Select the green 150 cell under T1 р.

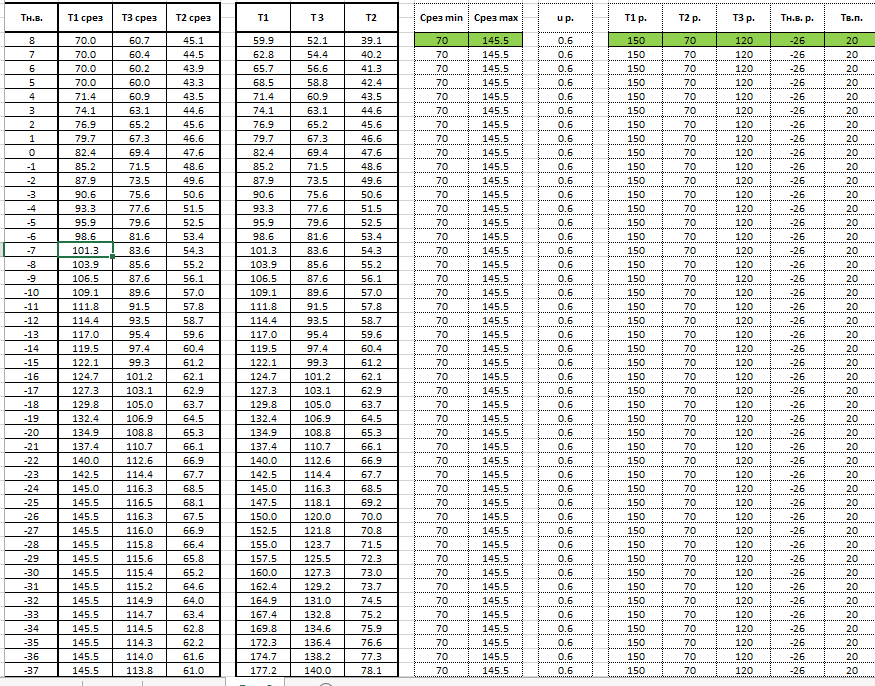(635, 40)
